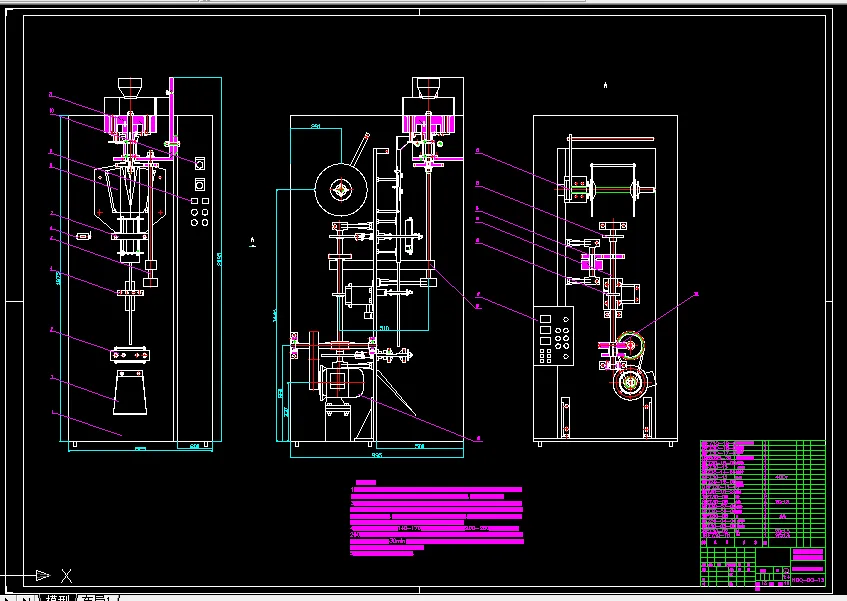Select the film roll circle in middle view
Viewport: 847px width, 601px height.
(341, 190)
